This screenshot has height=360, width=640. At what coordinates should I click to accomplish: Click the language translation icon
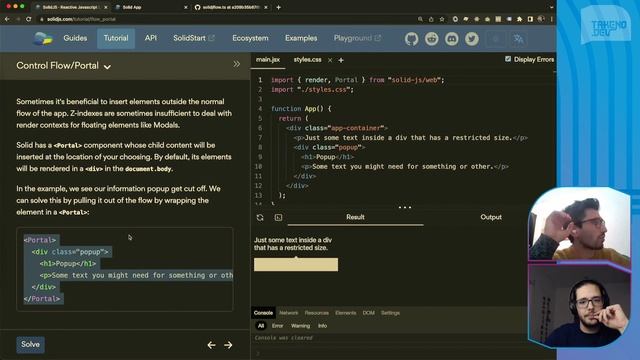point(518,39)
